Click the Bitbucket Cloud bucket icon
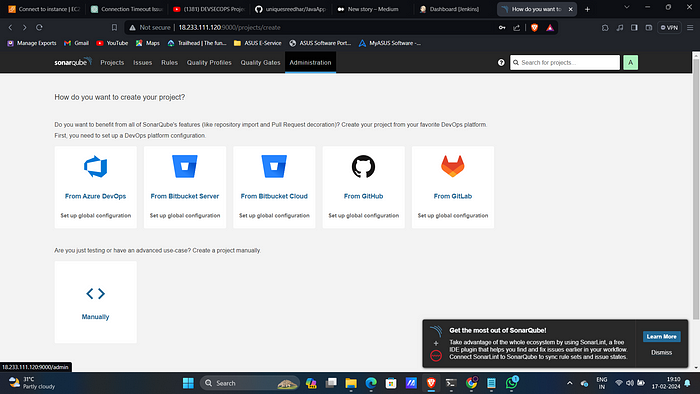Screen dimensions: 700x394 click(274, 166)
